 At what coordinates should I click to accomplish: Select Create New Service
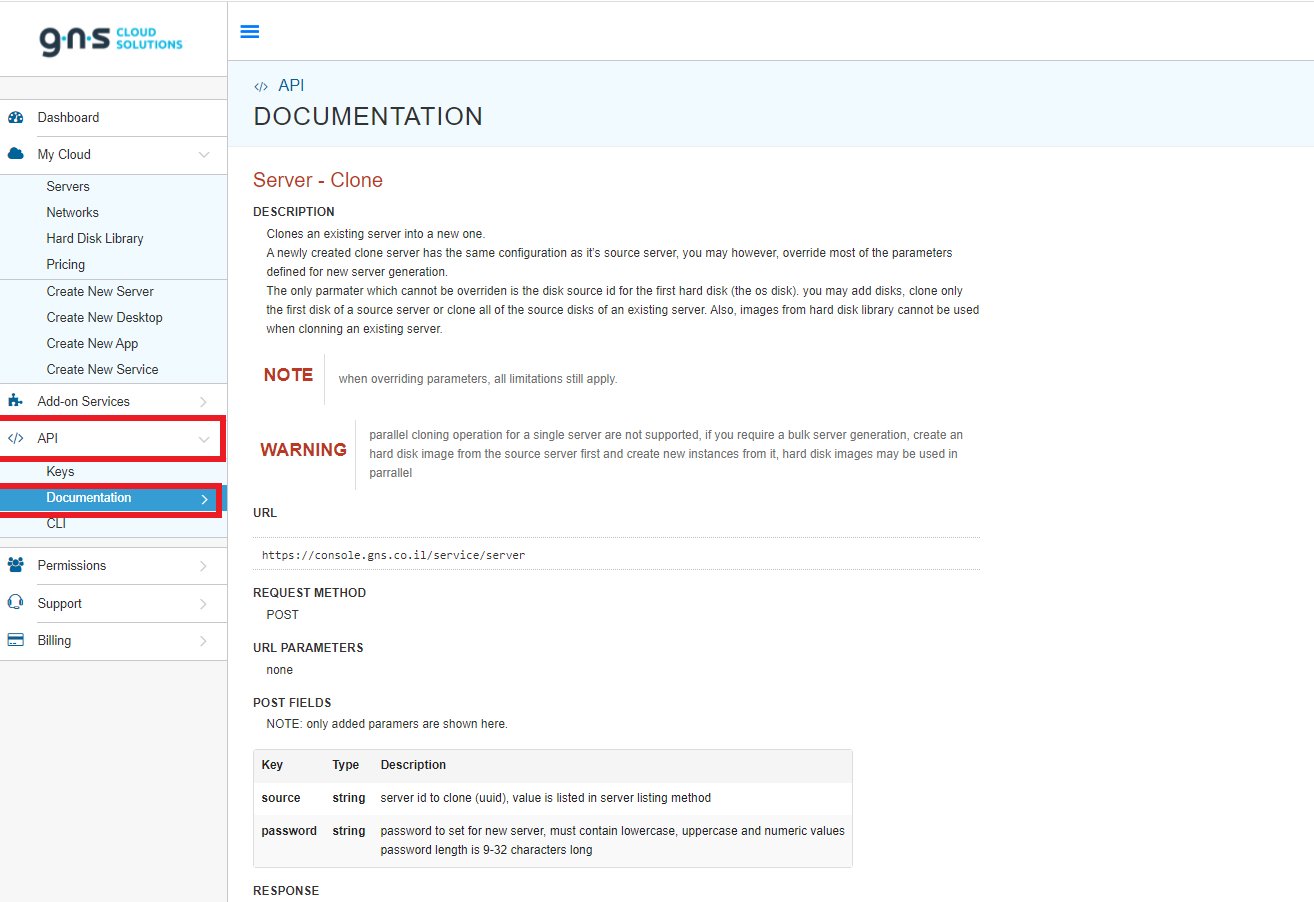102,369
